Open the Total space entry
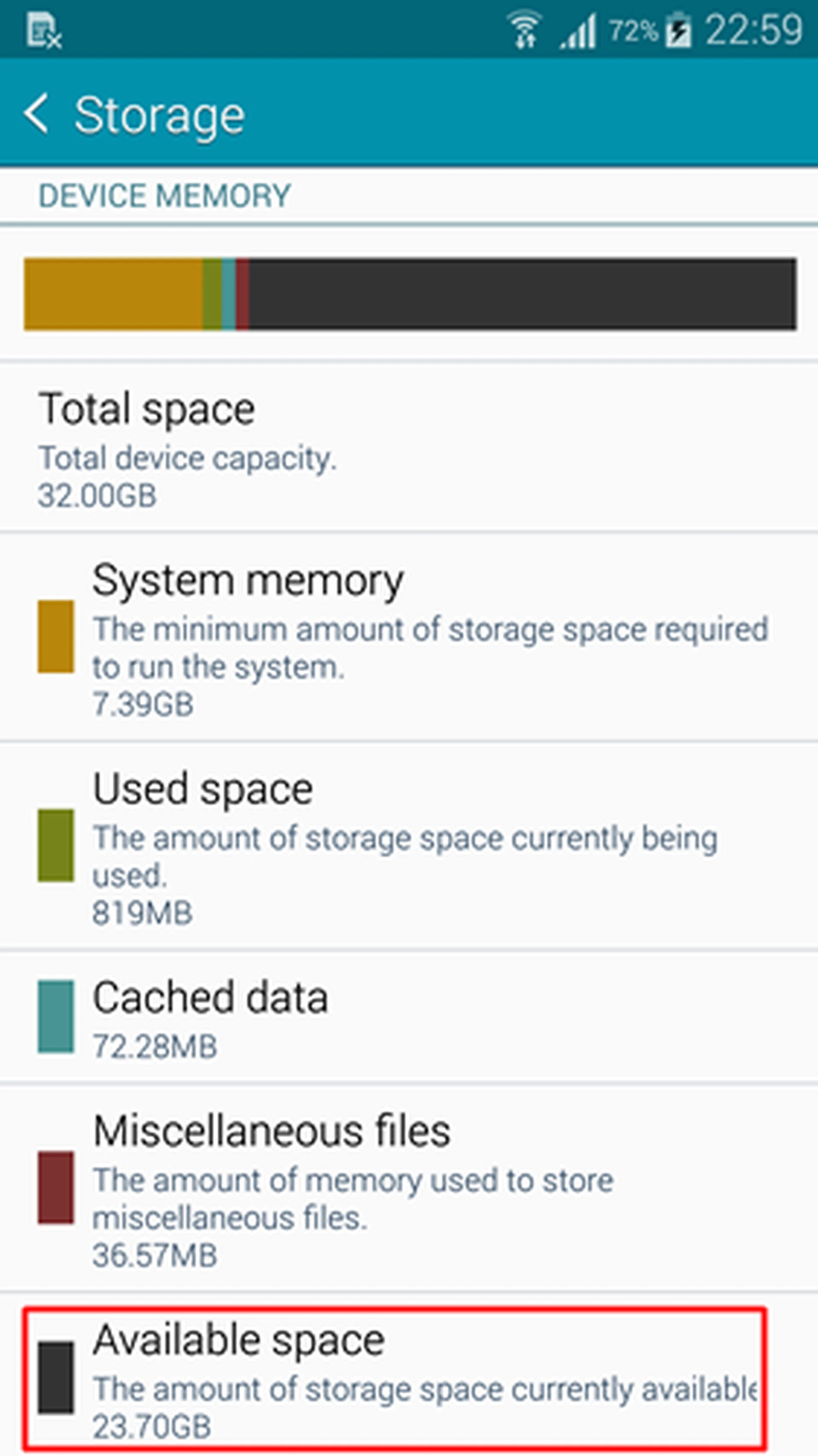The image size is (818, 1456). click(409, 448)
